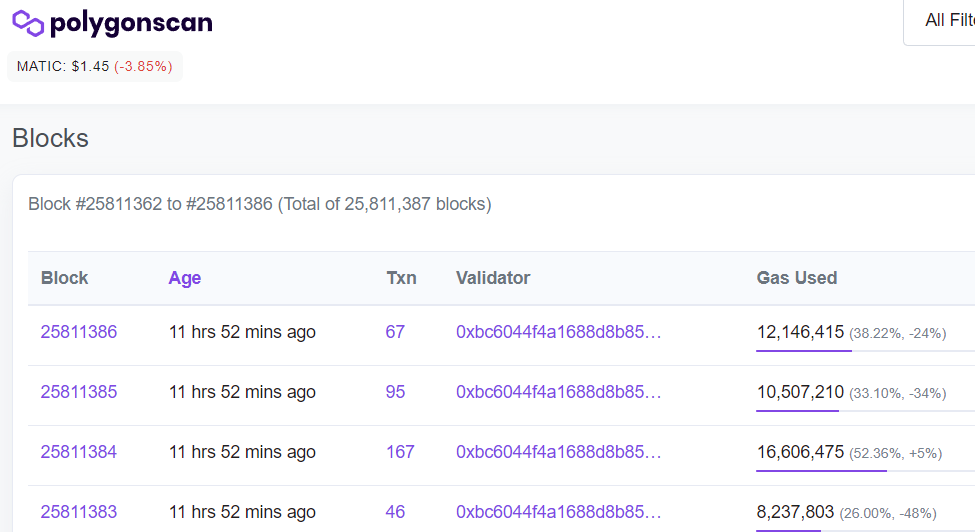
Task: Toggle the Age column time format
Action: pyautogui.click(x=185, y=278)
